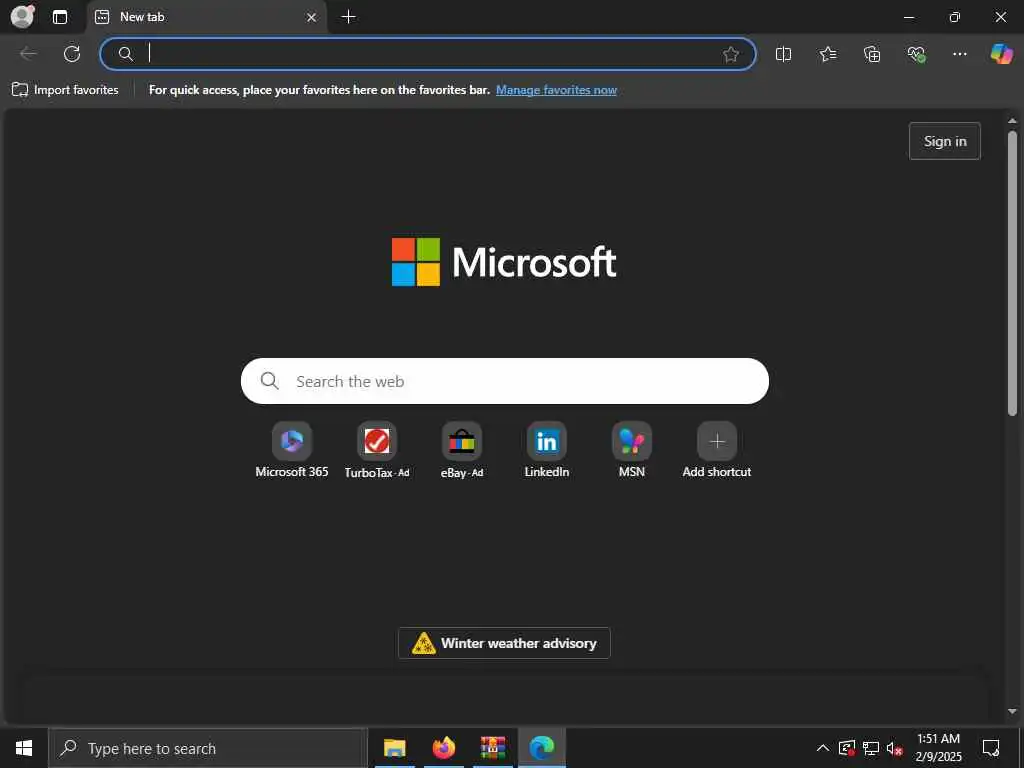The width and height of the screenshot is (1024, 768).
Task: Open File Explorer from taskbar
Action: point(394,748)
